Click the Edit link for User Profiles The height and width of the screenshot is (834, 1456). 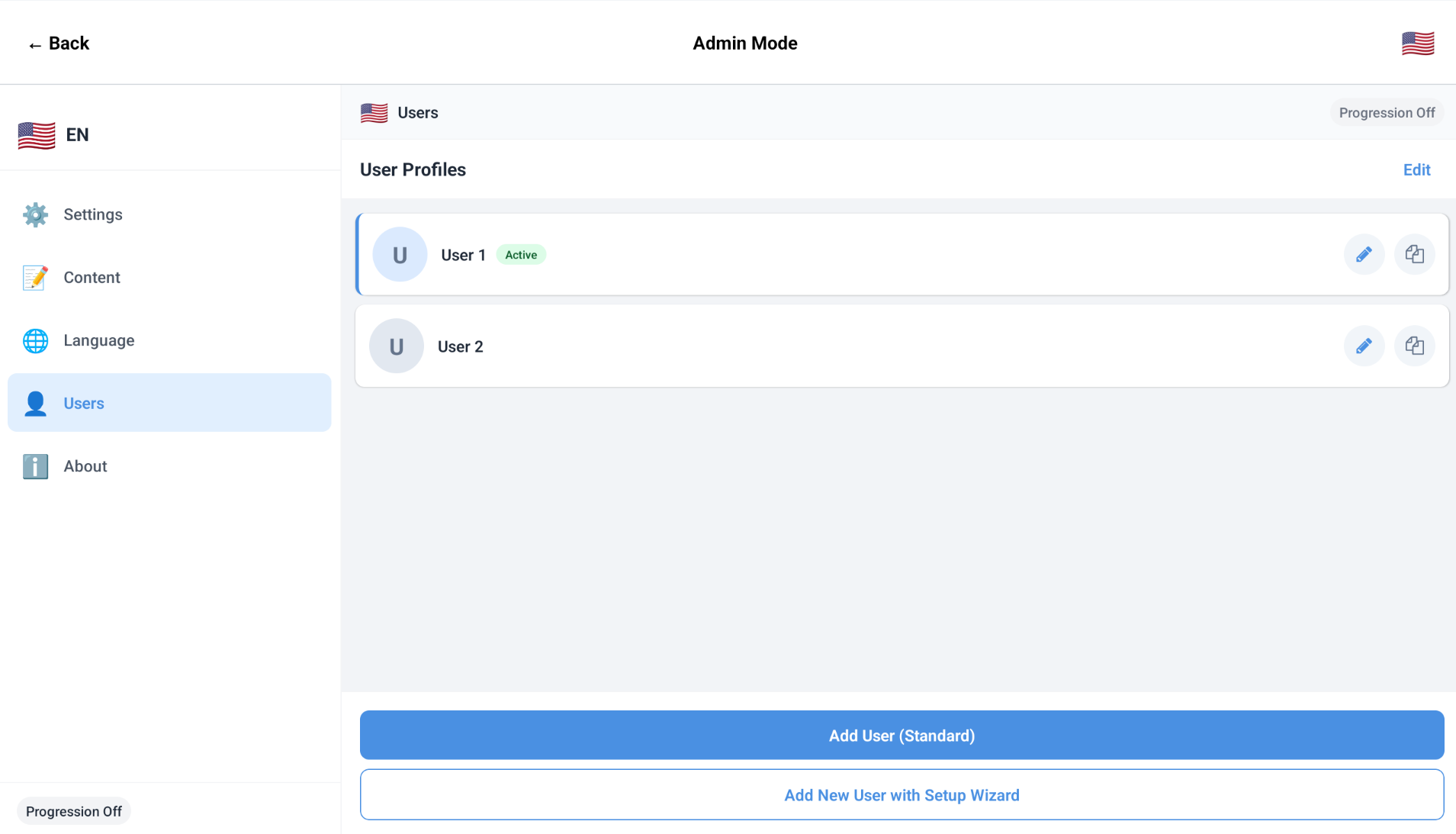click(1416, 170)
